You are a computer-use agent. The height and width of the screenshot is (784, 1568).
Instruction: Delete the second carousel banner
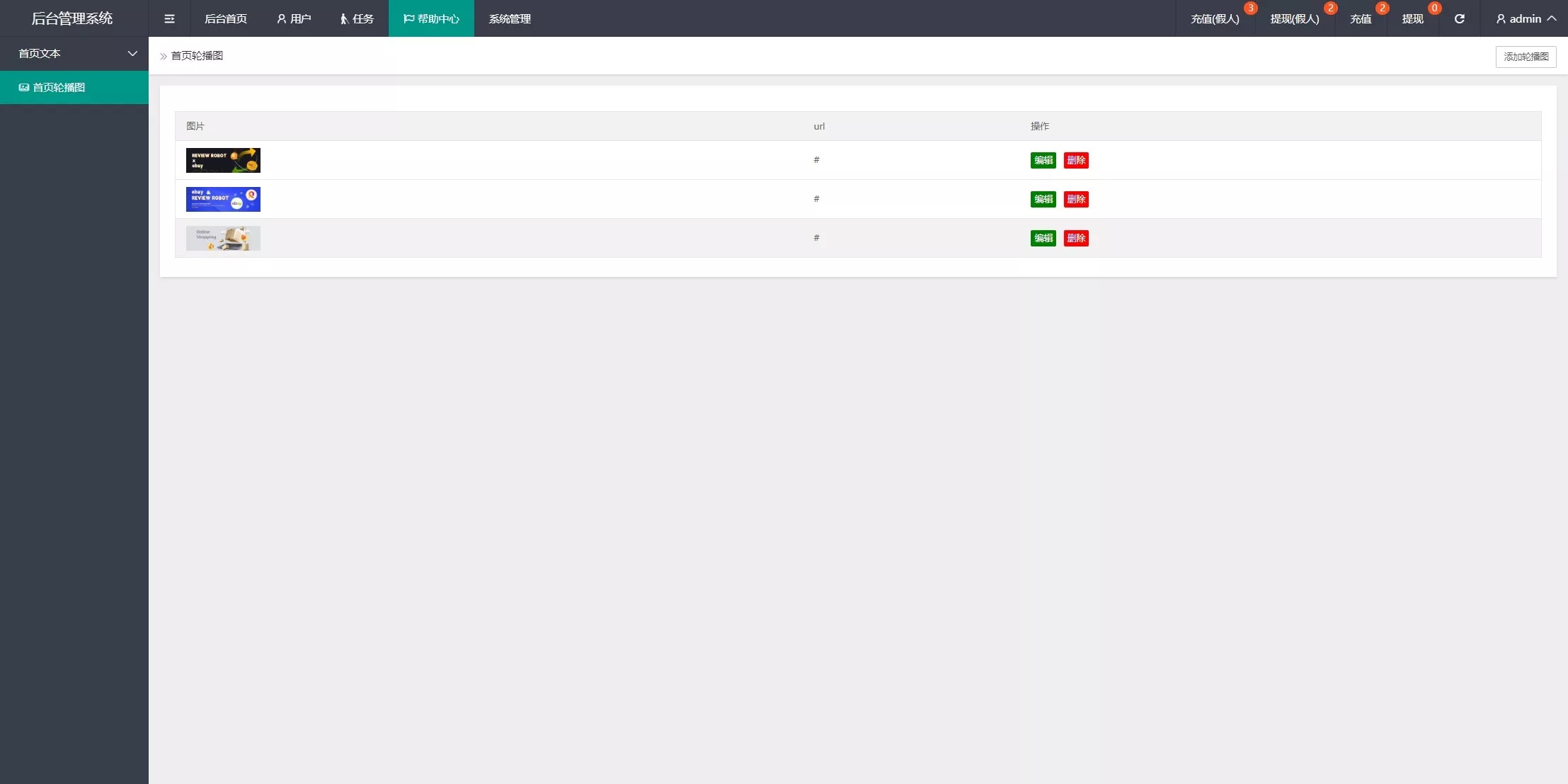pos(1075,199)
